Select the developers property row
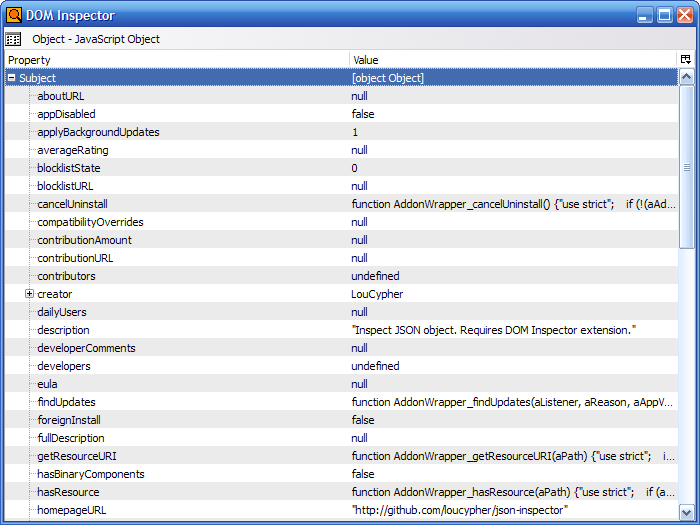 [x=342, y=366]
